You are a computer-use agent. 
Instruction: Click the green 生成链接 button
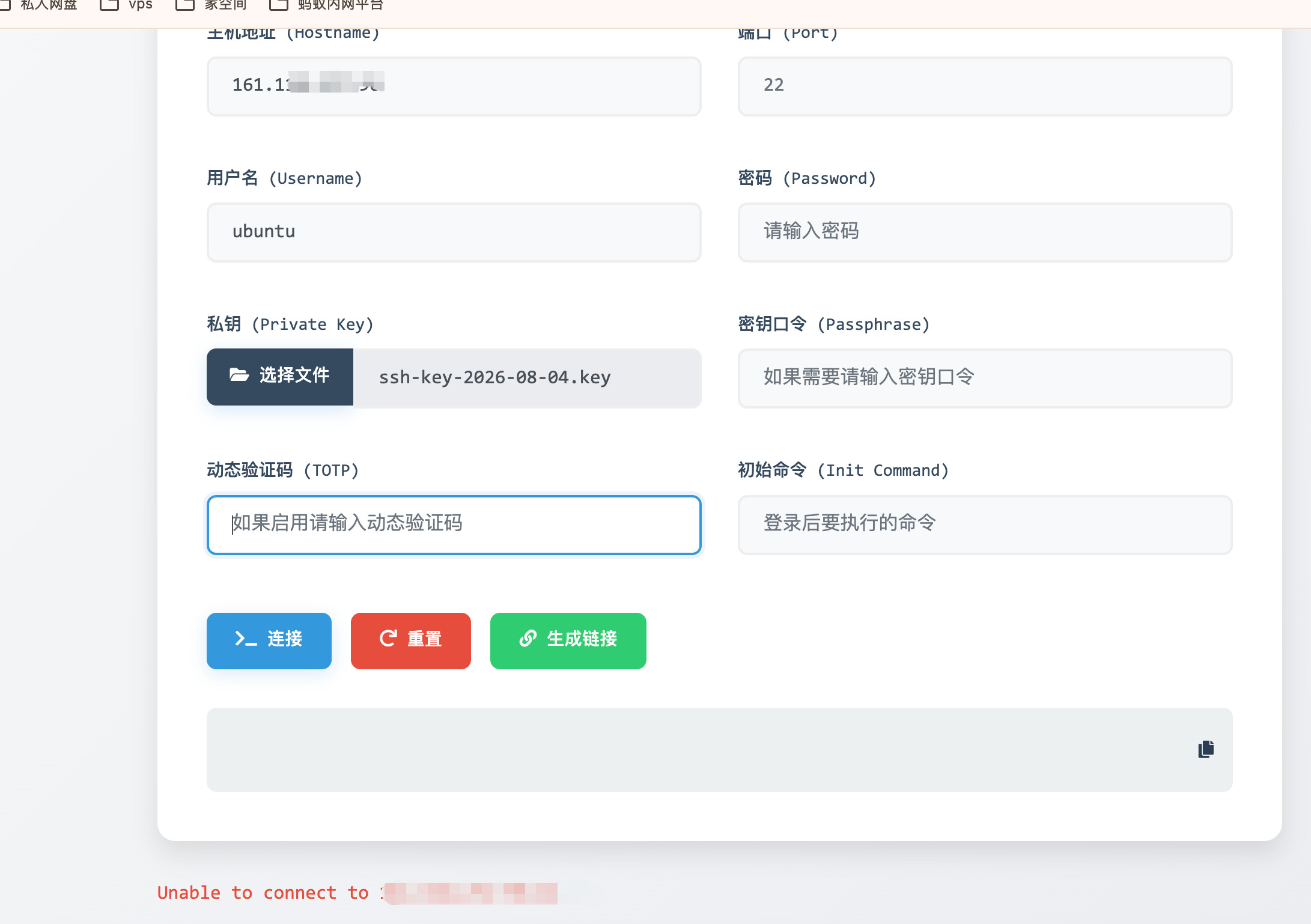[568, 640]
